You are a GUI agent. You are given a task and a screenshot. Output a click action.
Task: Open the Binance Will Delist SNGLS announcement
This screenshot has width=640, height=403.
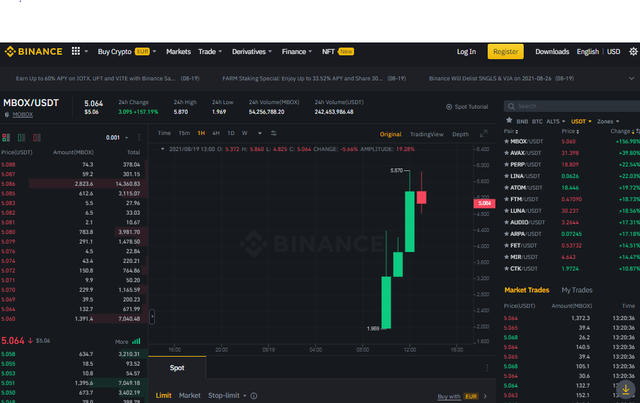(x=501, y=78)
